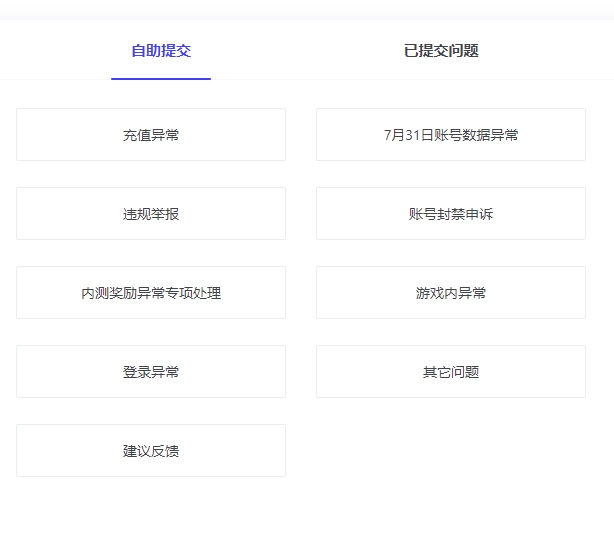Image resolution: width=614 pixels, height=534 pixels.
Task: Click blue underline beneath 自助提交
Action: [161, 79]
